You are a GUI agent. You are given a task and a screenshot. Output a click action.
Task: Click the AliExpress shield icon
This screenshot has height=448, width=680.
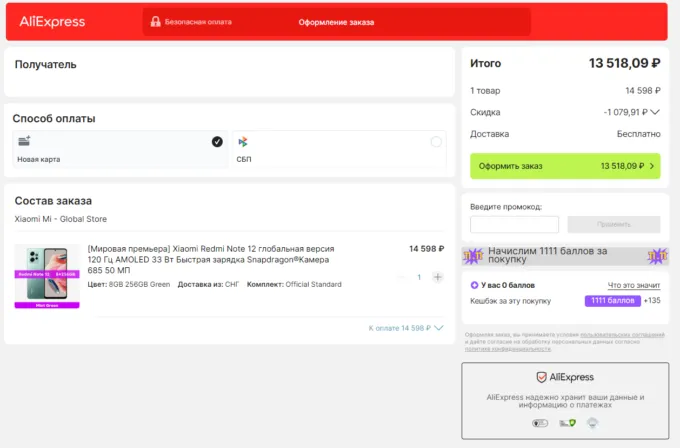541,377
